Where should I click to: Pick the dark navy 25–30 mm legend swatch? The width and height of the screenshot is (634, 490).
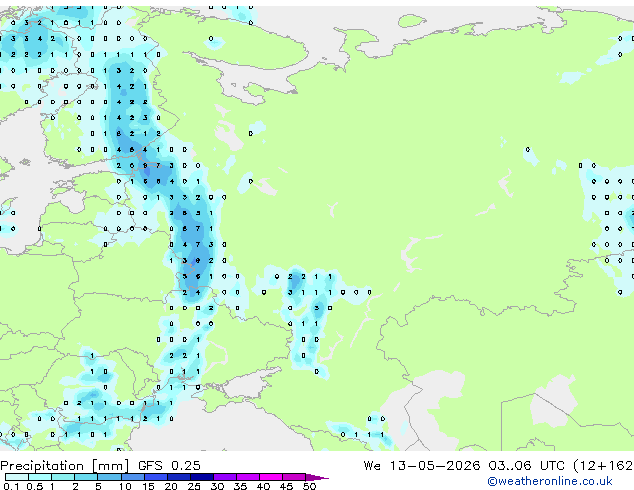point(202,477)
